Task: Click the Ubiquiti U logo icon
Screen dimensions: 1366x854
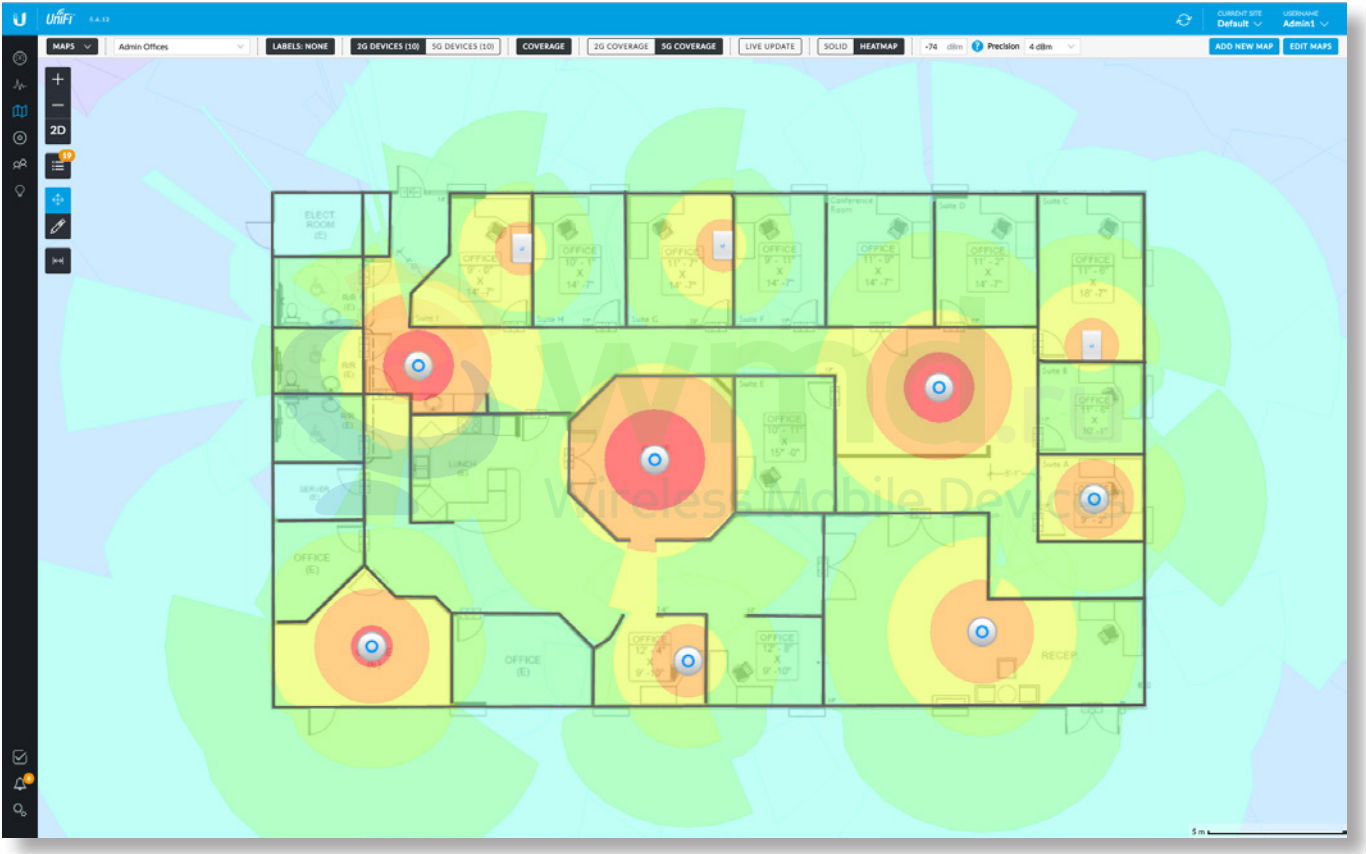Action: 19,19
